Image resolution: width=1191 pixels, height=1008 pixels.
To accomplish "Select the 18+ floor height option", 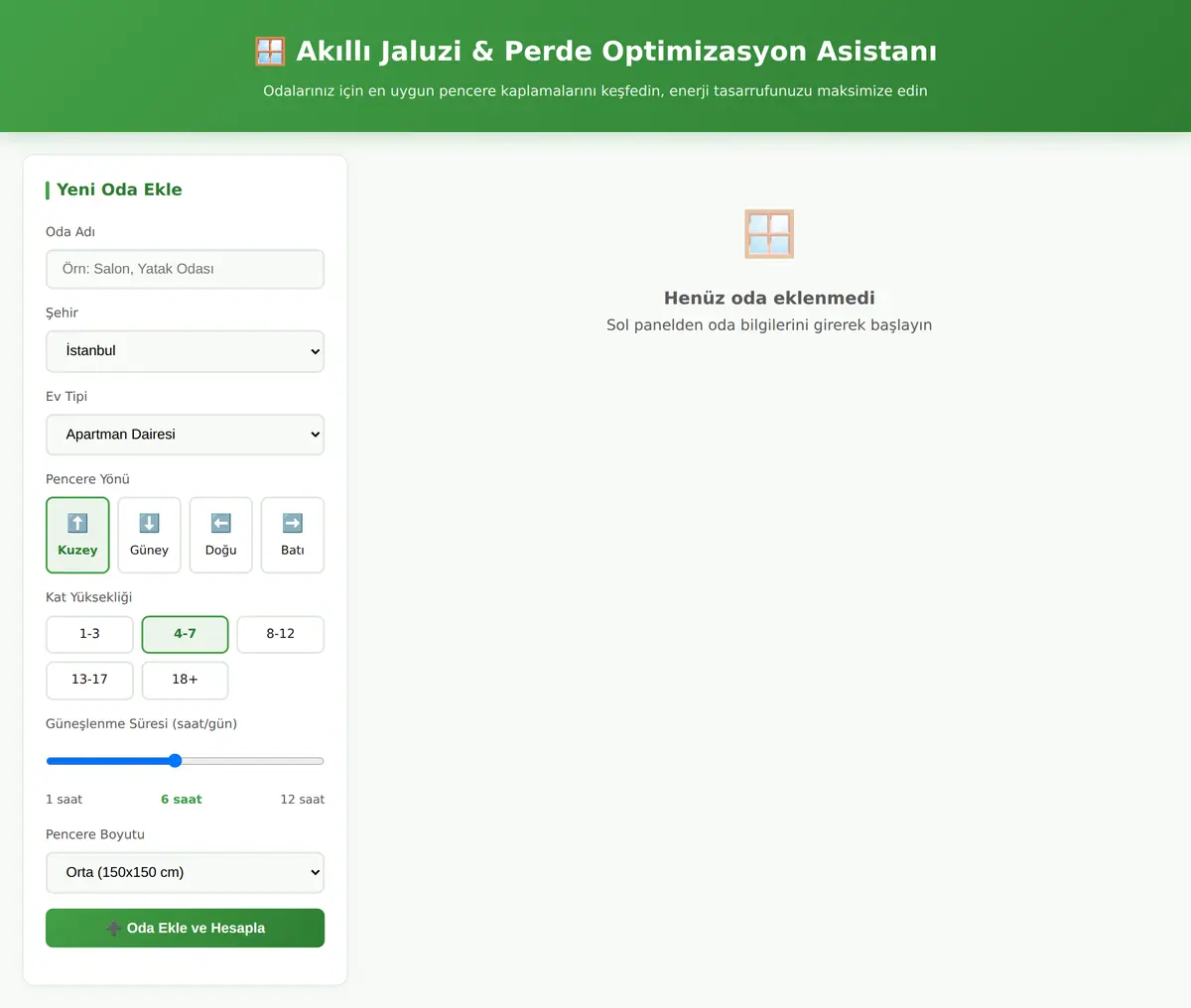I will point(185,680).
